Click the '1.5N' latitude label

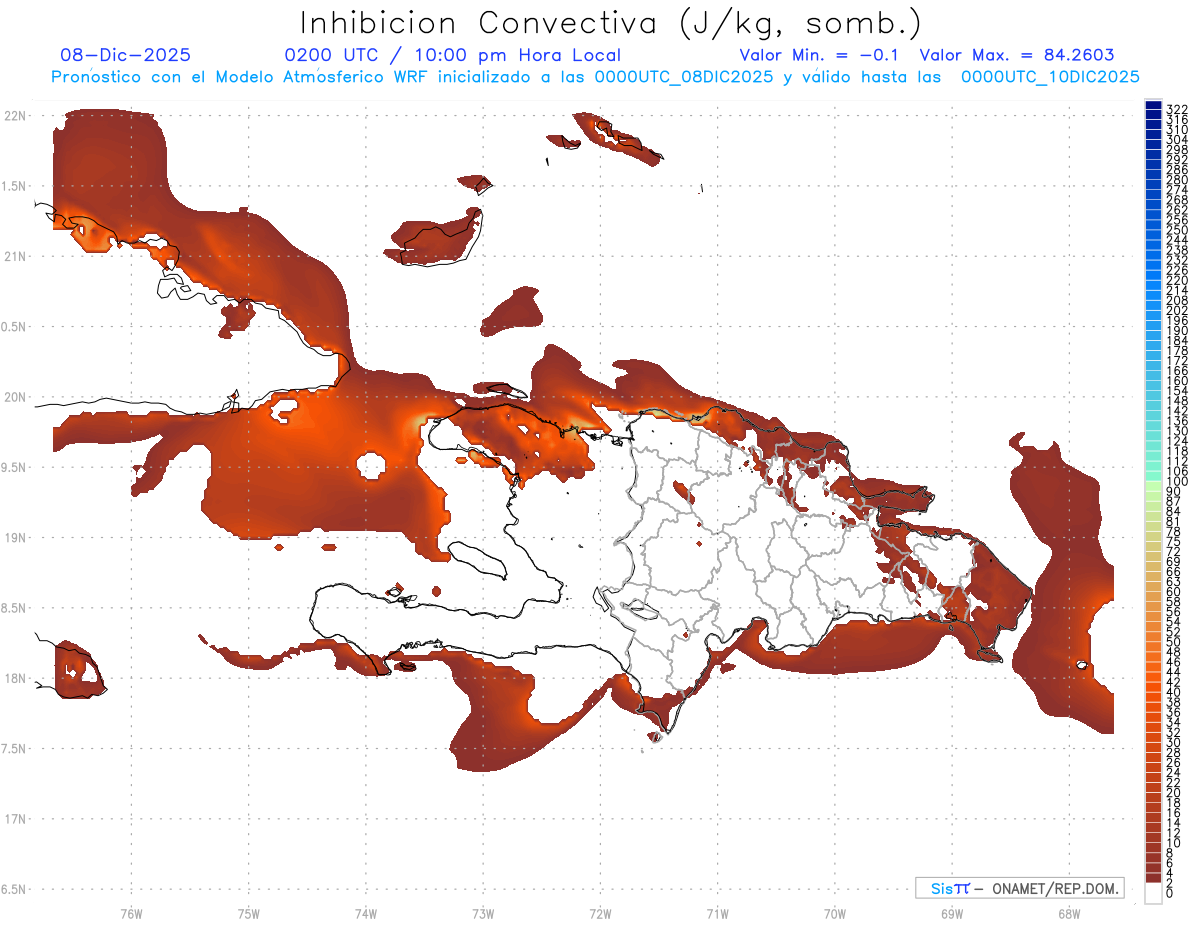(14, 187)
